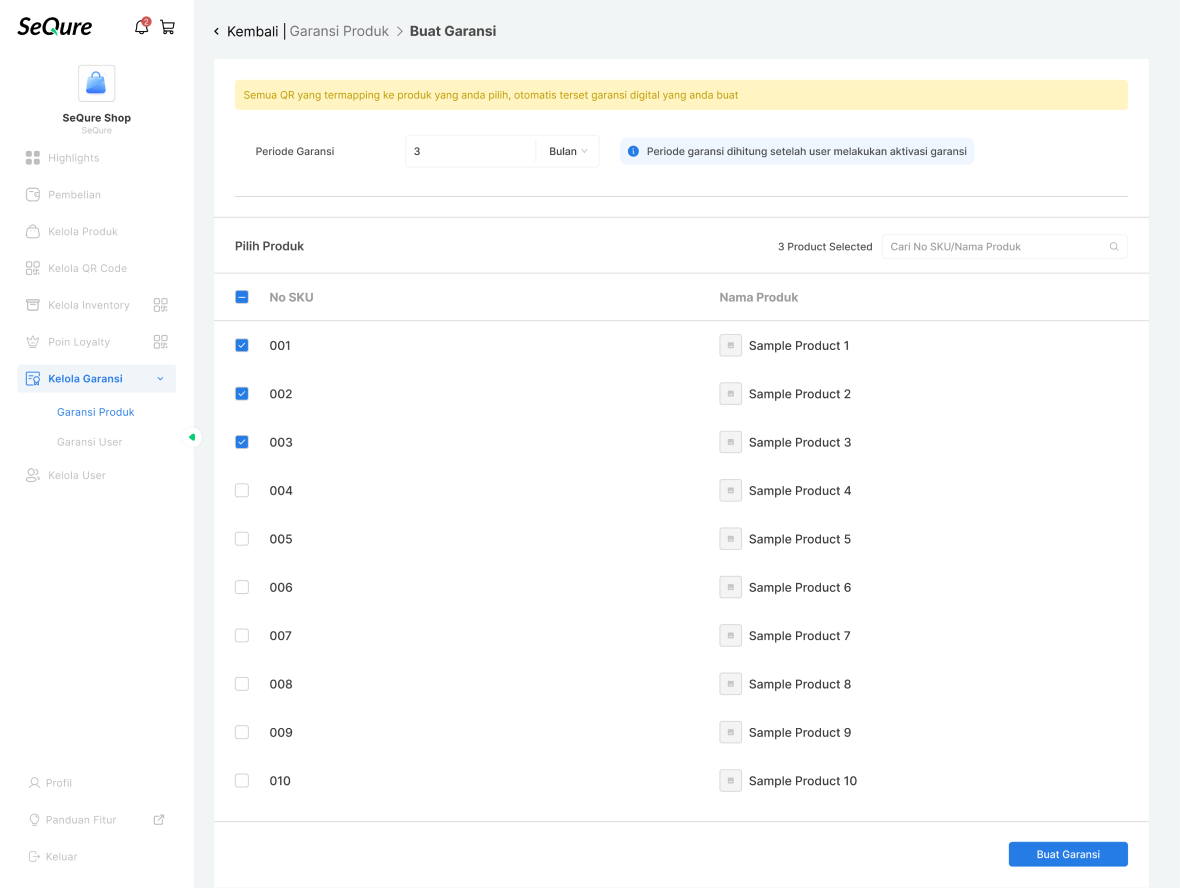1180x888 pixels.
Task: Toggle the select-all header checkbox
Action: coord(242,297)
